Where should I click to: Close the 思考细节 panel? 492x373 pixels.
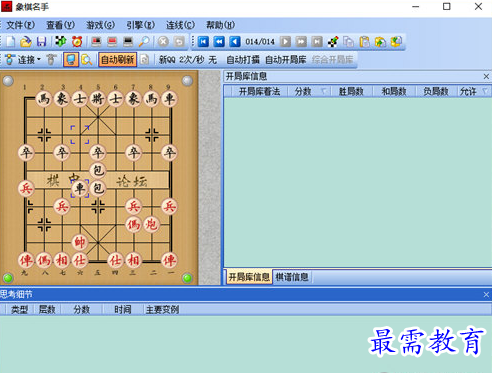pyautogui.click(x=486, y=295)
